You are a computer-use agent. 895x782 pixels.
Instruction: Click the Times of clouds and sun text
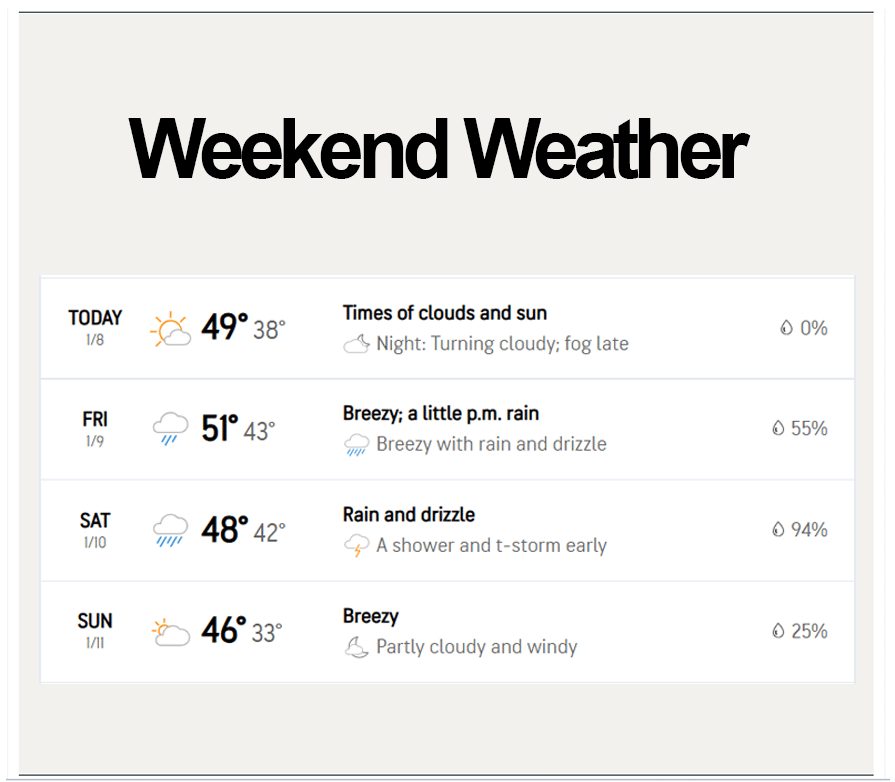point(444,313)
